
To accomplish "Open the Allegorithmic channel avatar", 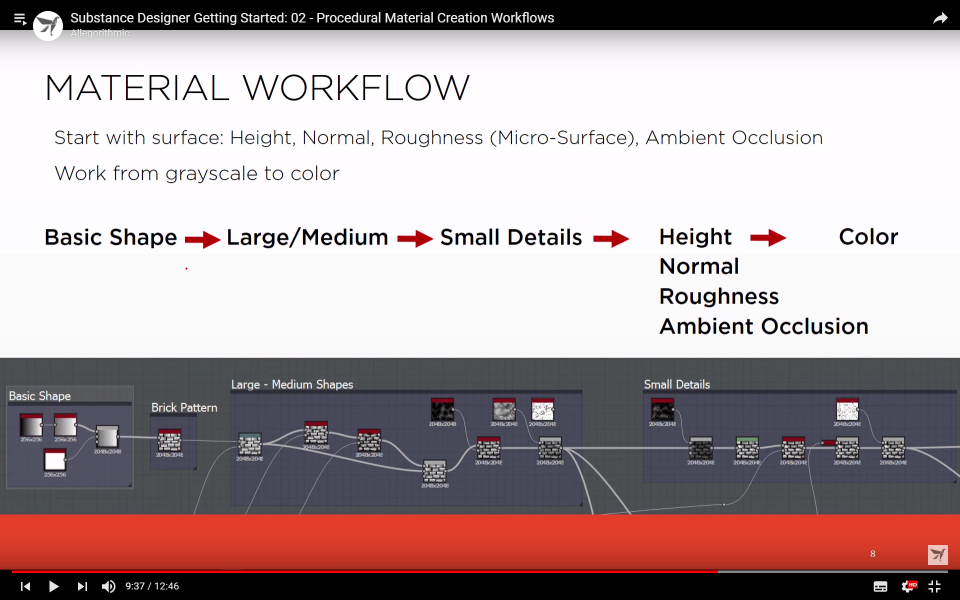I will coord(48,26).
